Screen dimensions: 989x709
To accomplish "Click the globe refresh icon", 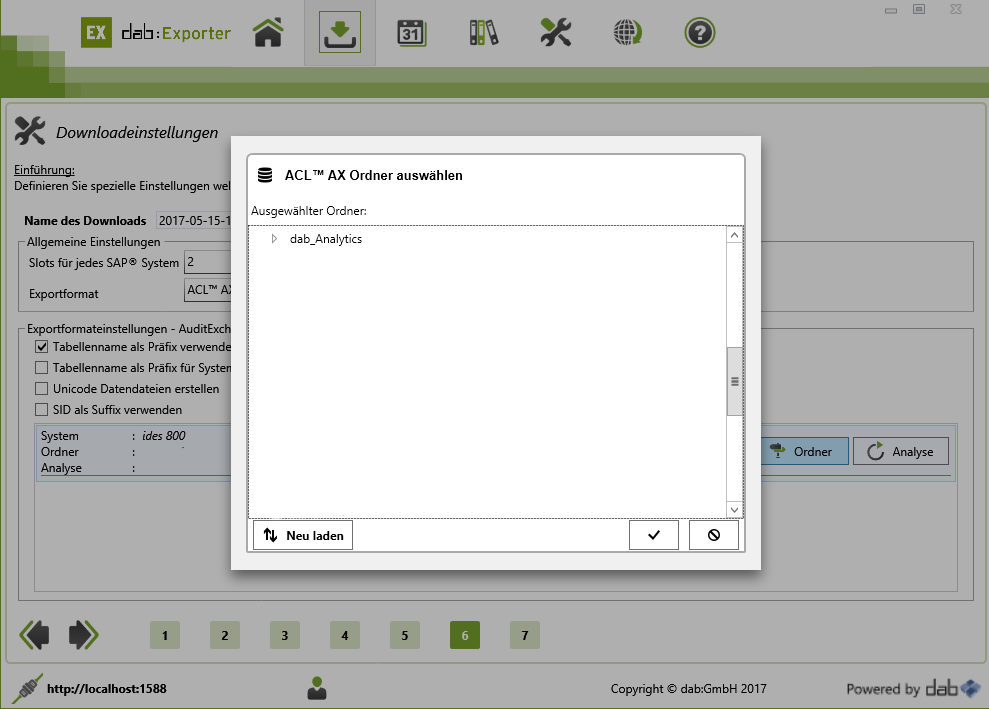I will point(628,32).
